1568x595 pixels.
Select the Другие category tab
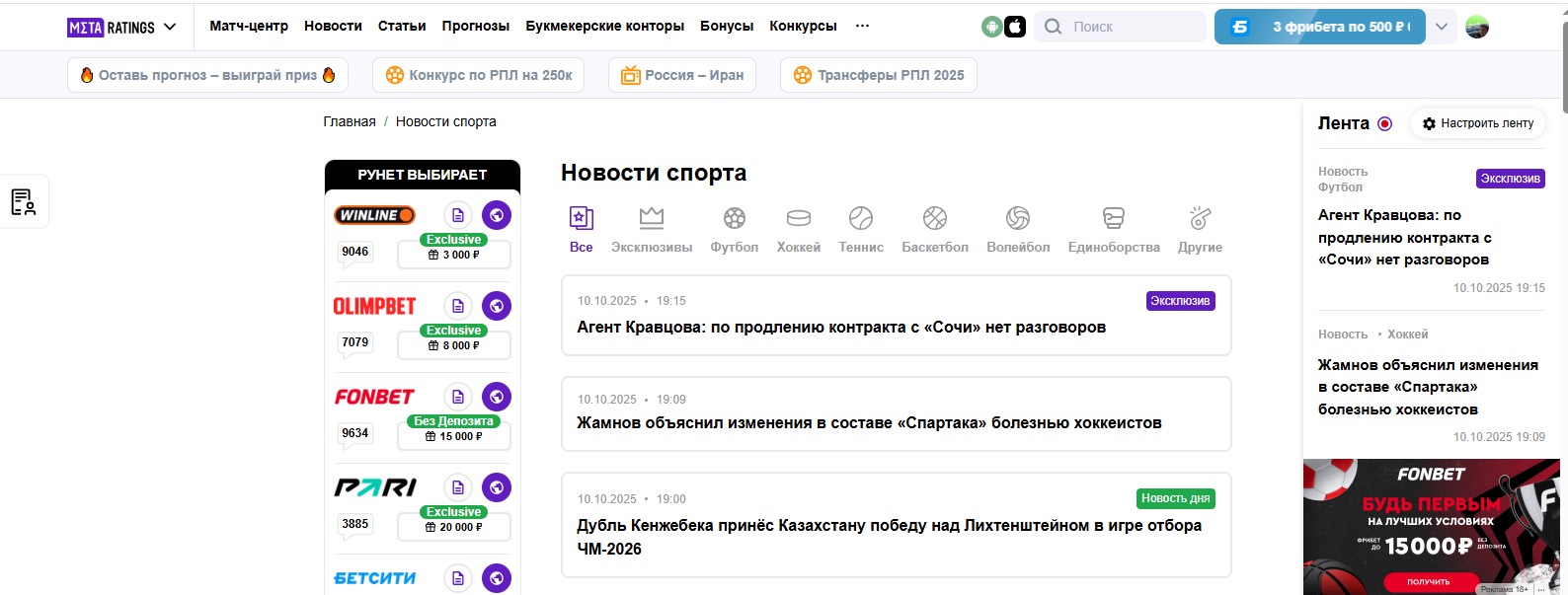click(1200, 230)
